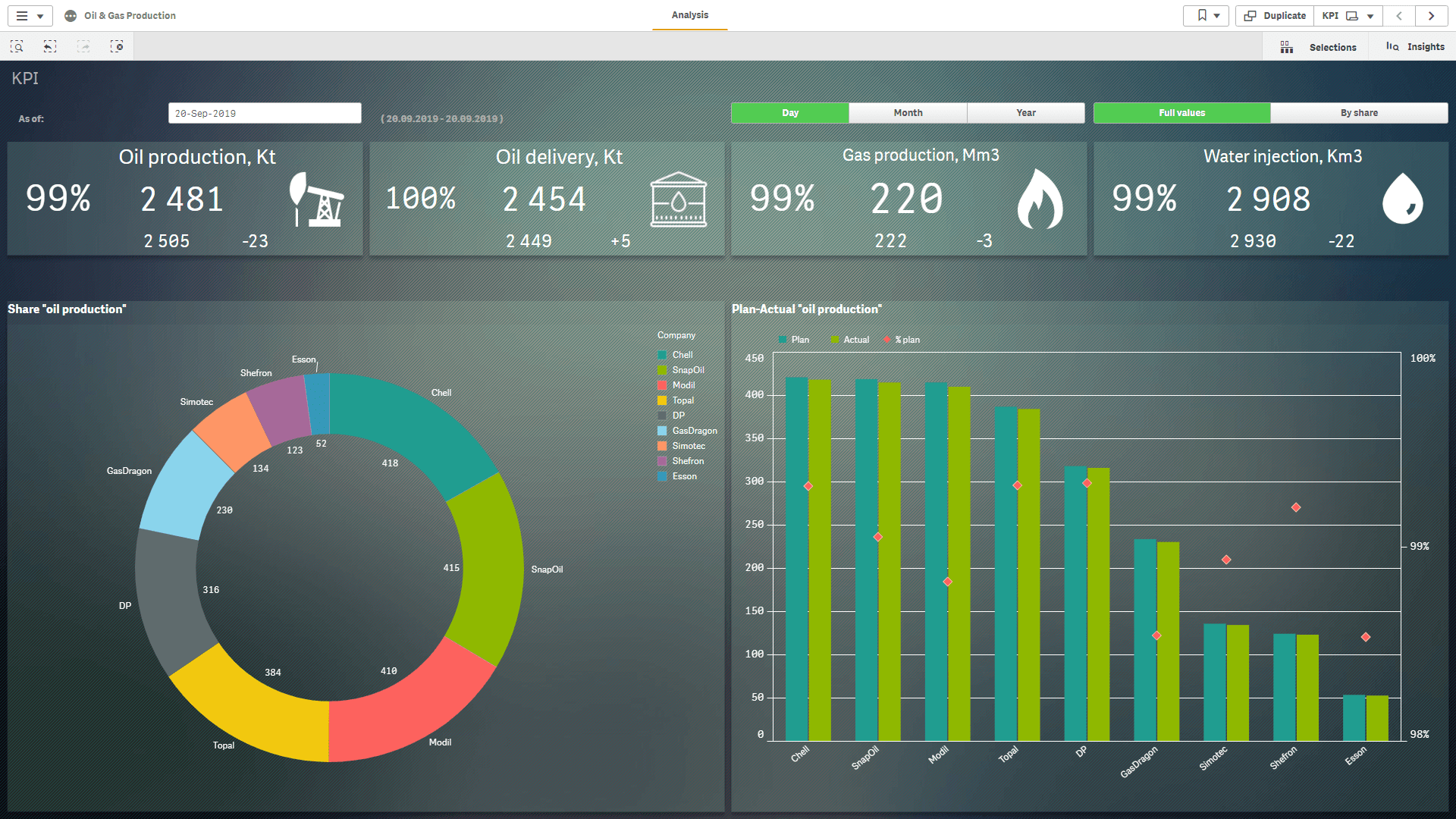The image size is (1456, 819).
Task: Clear all selections icon
Action: pos(117,47)
